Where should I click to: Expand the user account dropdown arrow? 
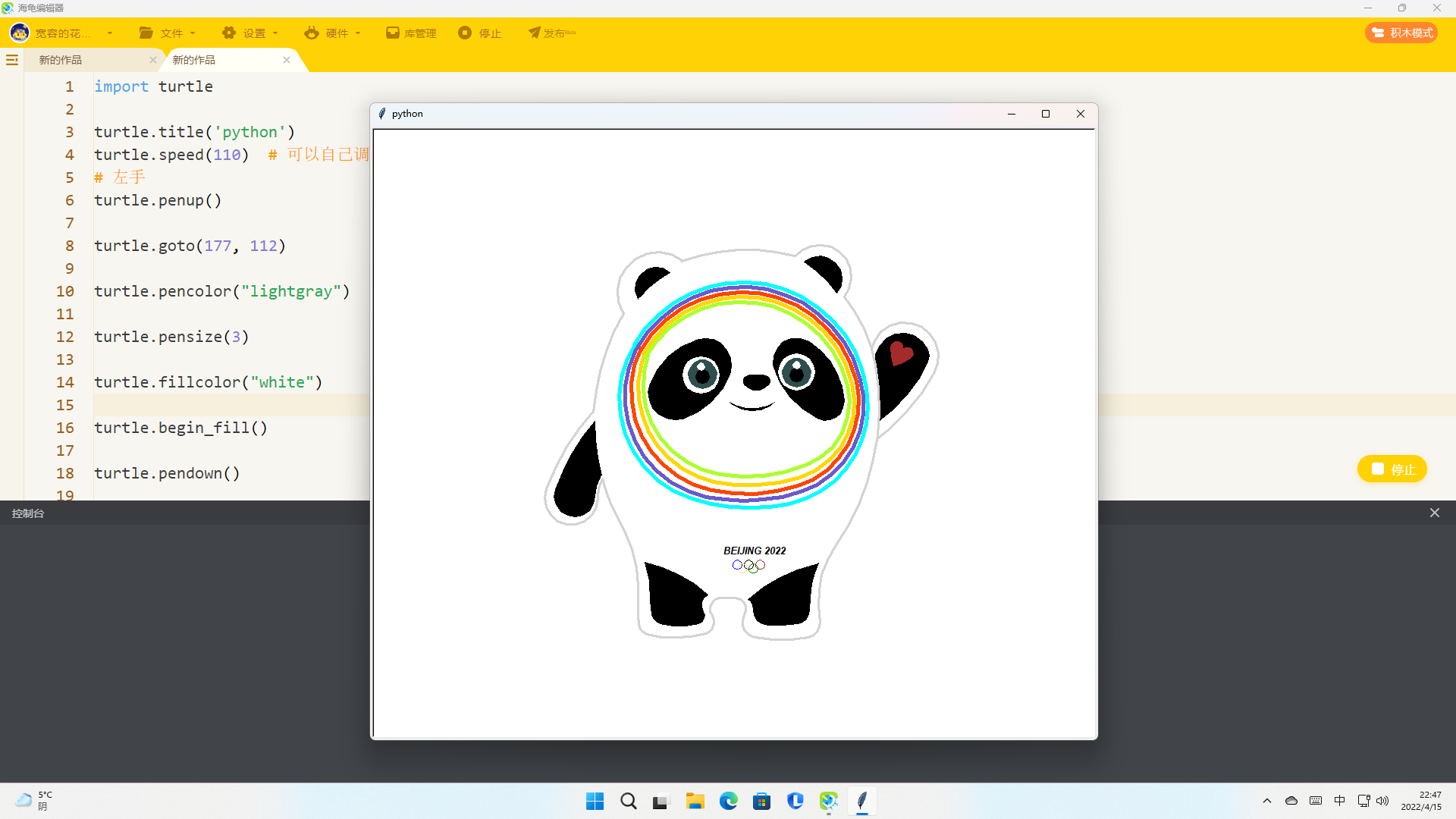[x=110, y=33]
